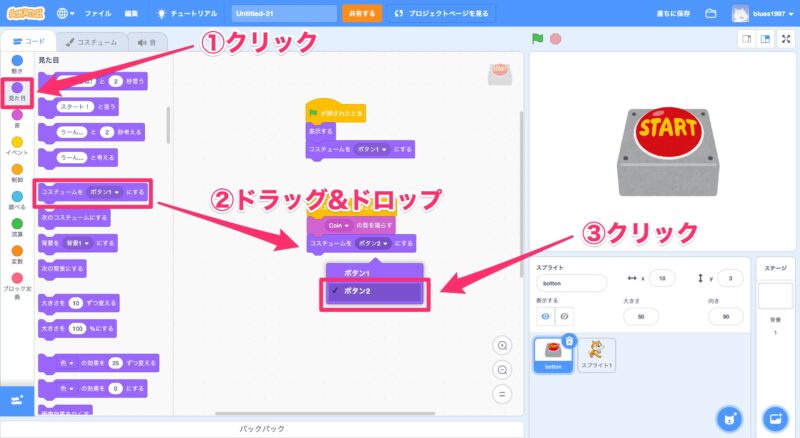This screenshot has height=438, width=800.
Task: Zoom out on the code workspace
Action: tap(503, 369)
